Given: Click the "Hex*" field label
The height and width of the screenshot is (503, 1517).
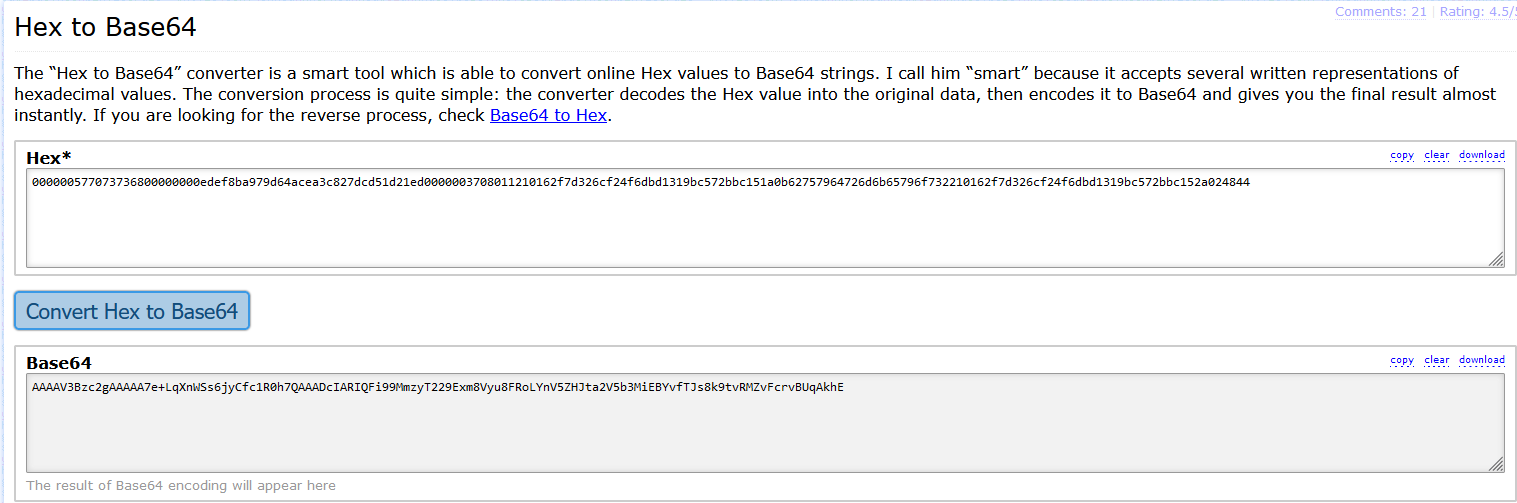Looking at the screenshot, I should pos(49,158).
